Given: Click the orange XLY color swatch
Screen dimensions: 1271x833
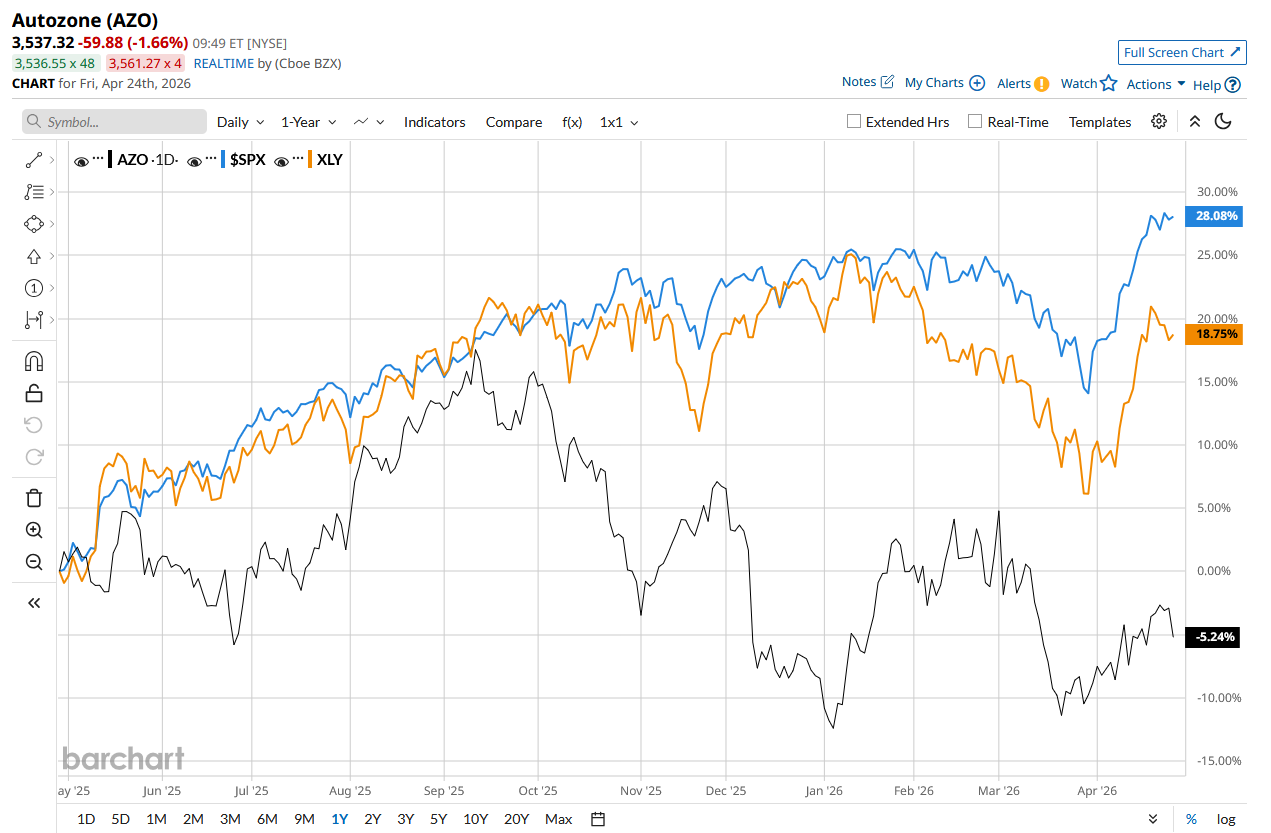Looking at the screenshot, I should pos(311,159).
